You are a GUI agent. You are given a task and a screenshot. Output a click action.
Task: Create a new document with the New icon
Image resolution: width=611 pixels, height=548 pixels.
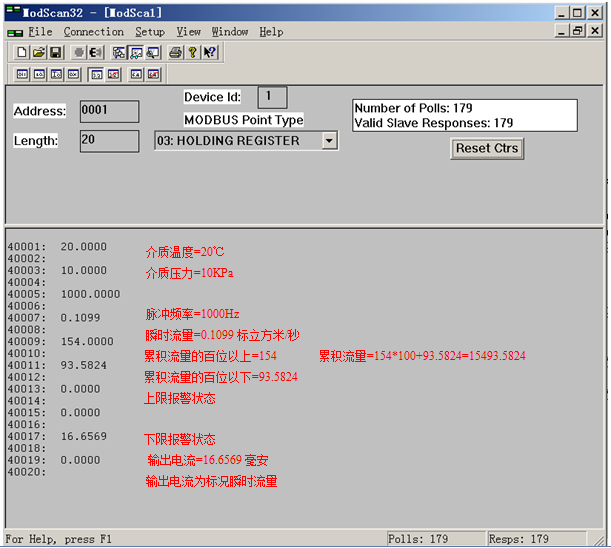pos(22,52)
